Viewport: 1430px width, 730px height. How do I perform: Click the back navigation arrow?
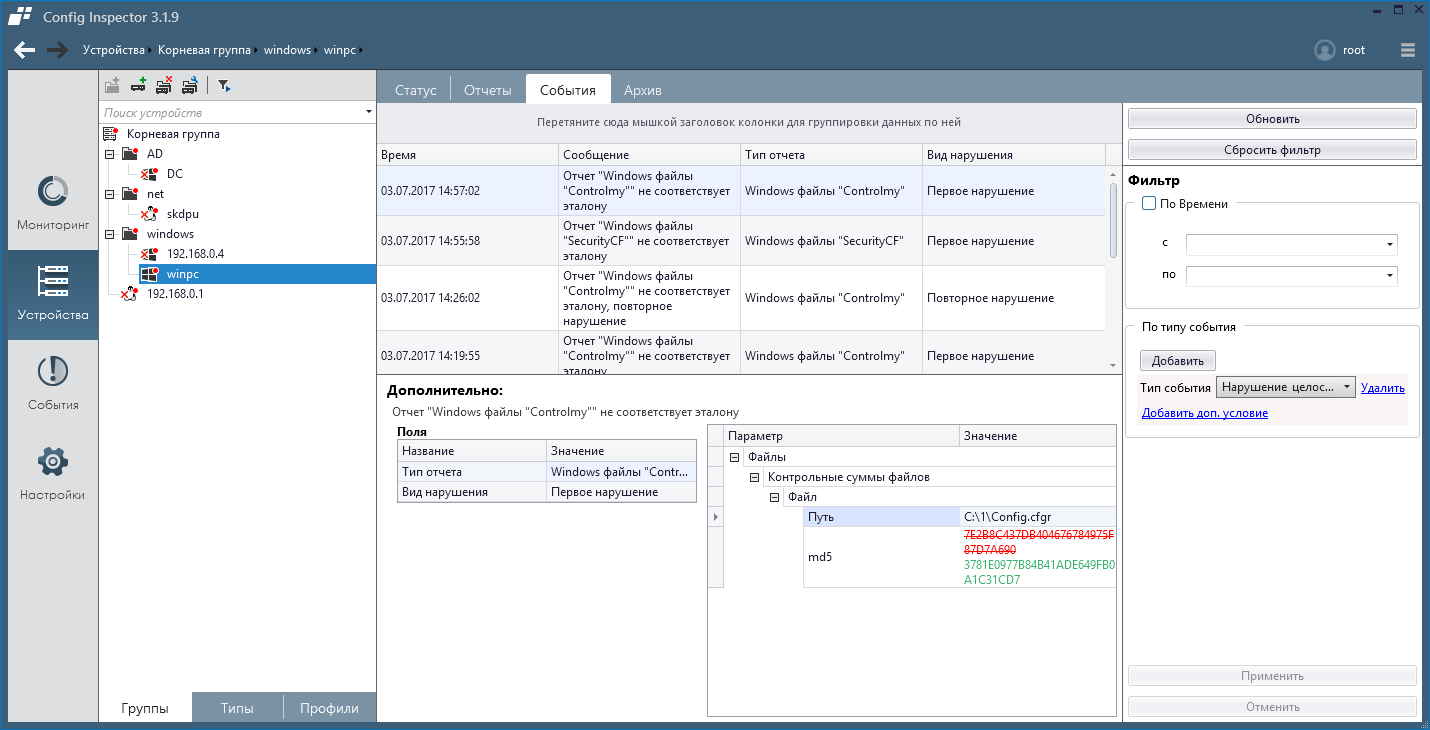pyautogui.click(x=25, y=50)
